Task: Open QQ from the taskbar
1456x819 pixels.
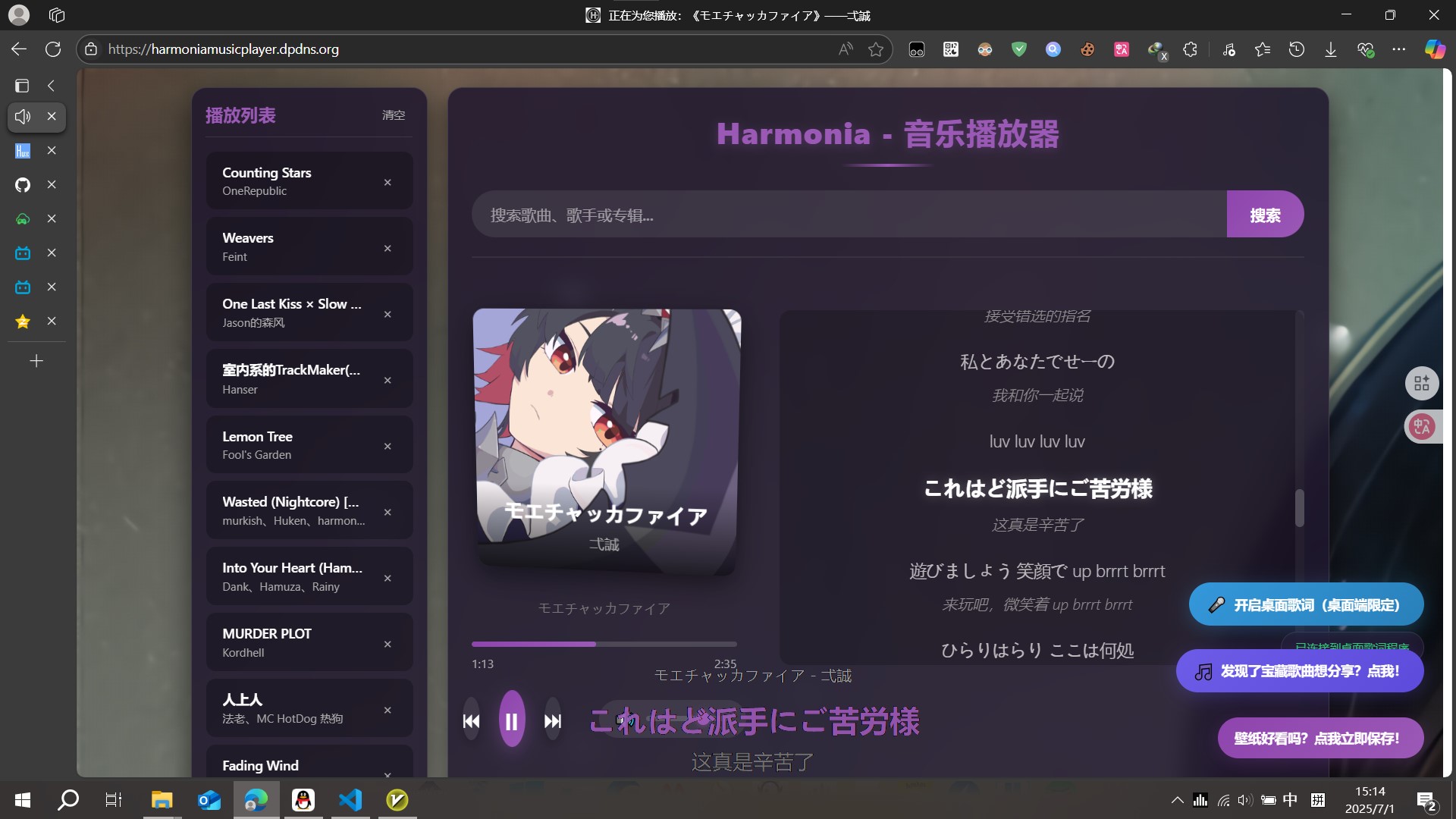Action: 303,799
